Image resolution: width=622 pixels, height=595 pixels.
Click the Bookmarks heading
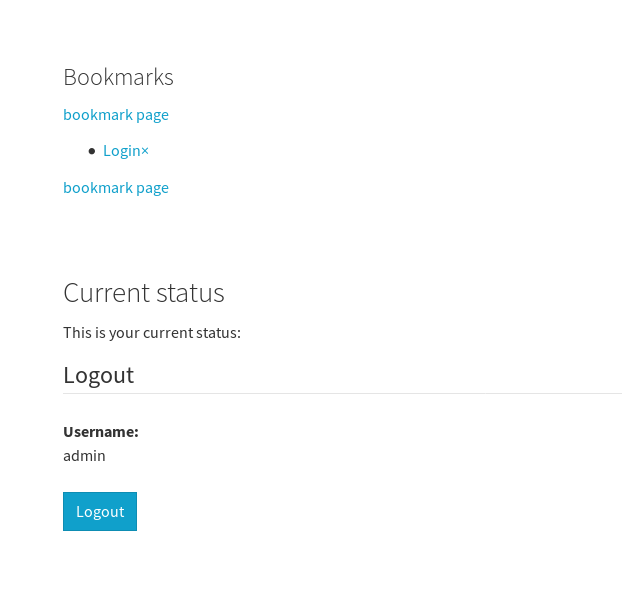pyautogui.click(x=118, y=77)
